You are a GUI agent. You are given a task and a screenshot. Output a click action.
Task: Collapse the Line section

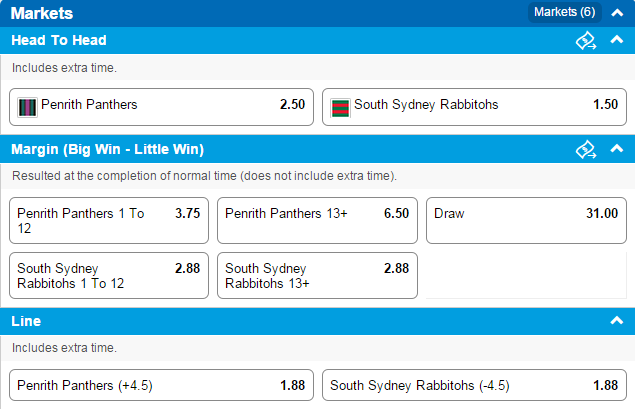click(x=617, y=321)
